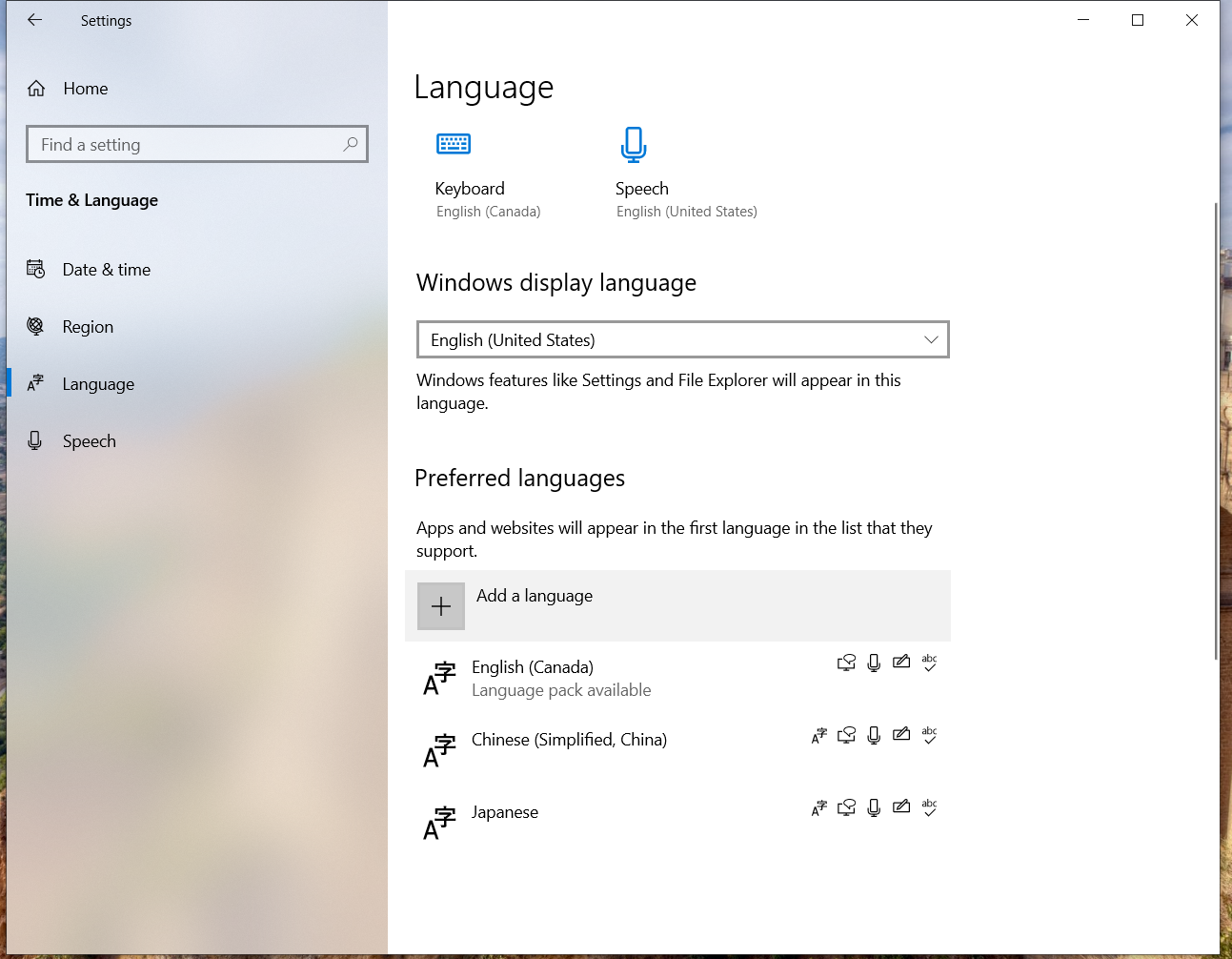Select Language in the left sidebar
This screenshot has height=959, width=1232.
pyautogui.click(x=98, y=384)
